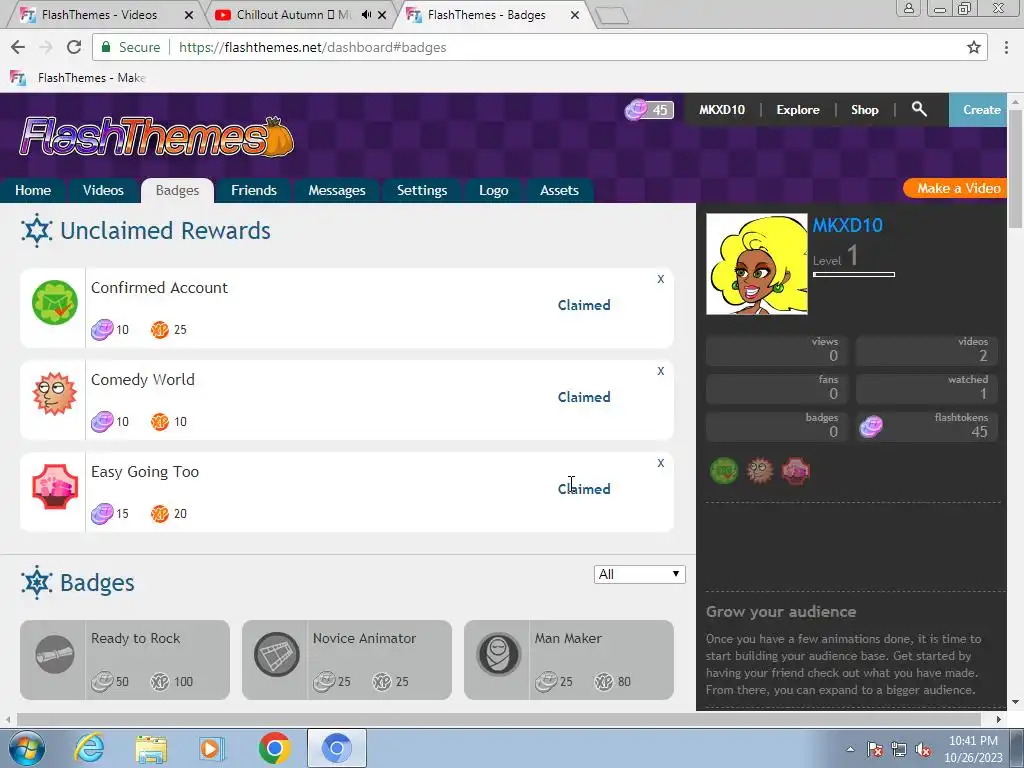Click the brown spiky earned badge in sidebar
Viewport: 1024px width, 768px height.
pos(760,470)
